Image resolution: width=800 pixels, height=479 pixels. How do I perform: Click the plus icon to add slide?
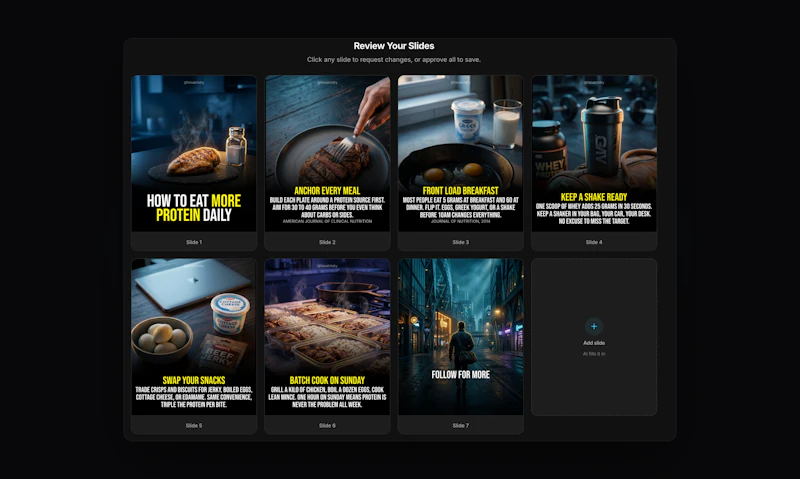[593, 326]
